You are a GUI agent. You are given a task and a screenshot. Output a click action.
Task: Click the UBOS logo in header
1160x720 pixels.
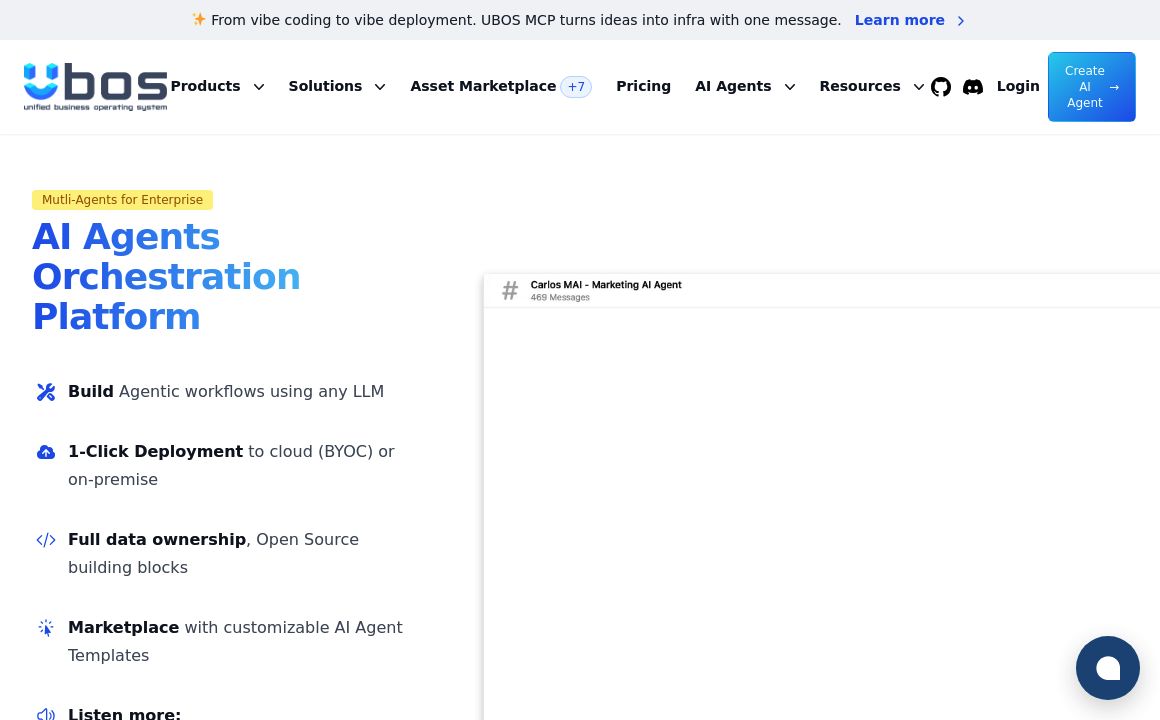pyautogui.click(x=95, y=87)
